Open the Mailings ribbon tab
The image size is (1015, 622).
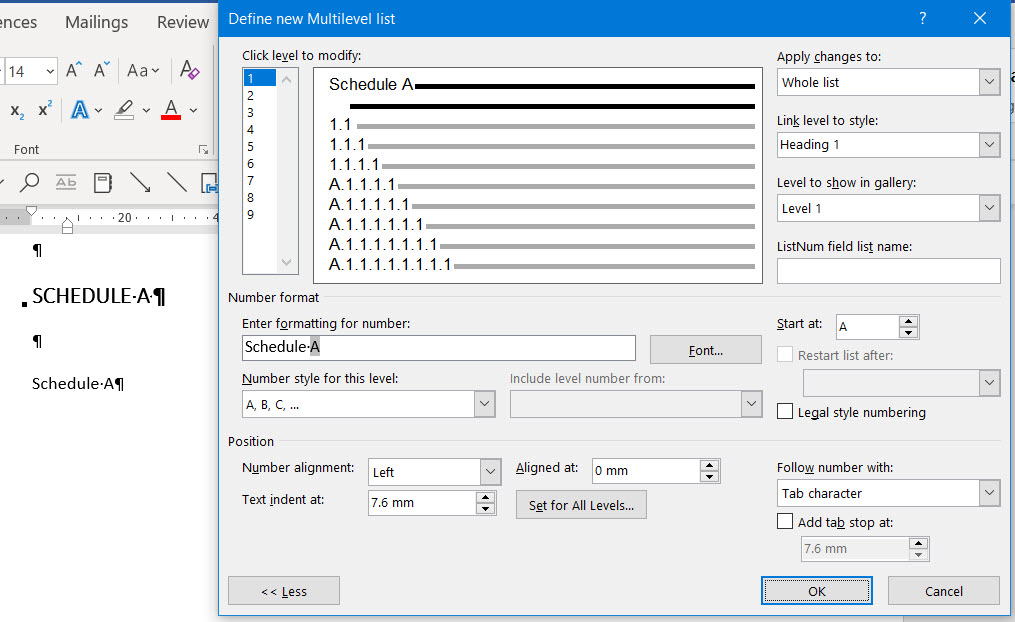96,22
